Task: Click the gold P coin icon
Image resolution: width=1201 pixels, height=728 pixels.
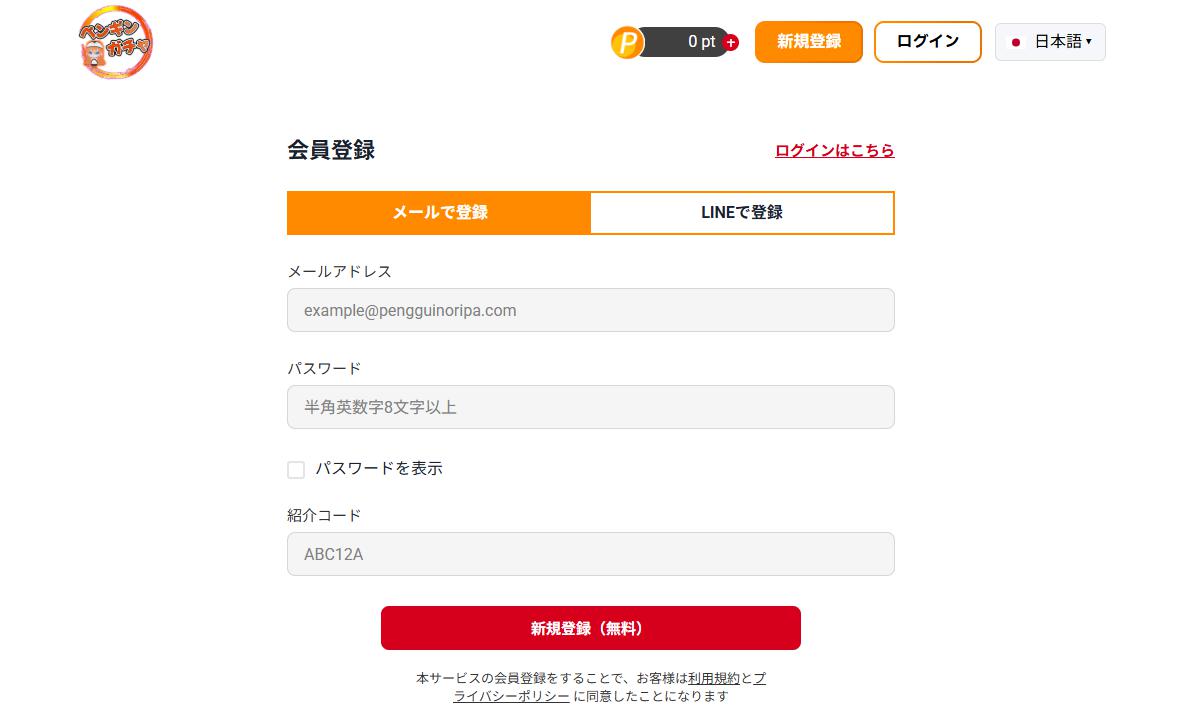Action: pos(628,42)
